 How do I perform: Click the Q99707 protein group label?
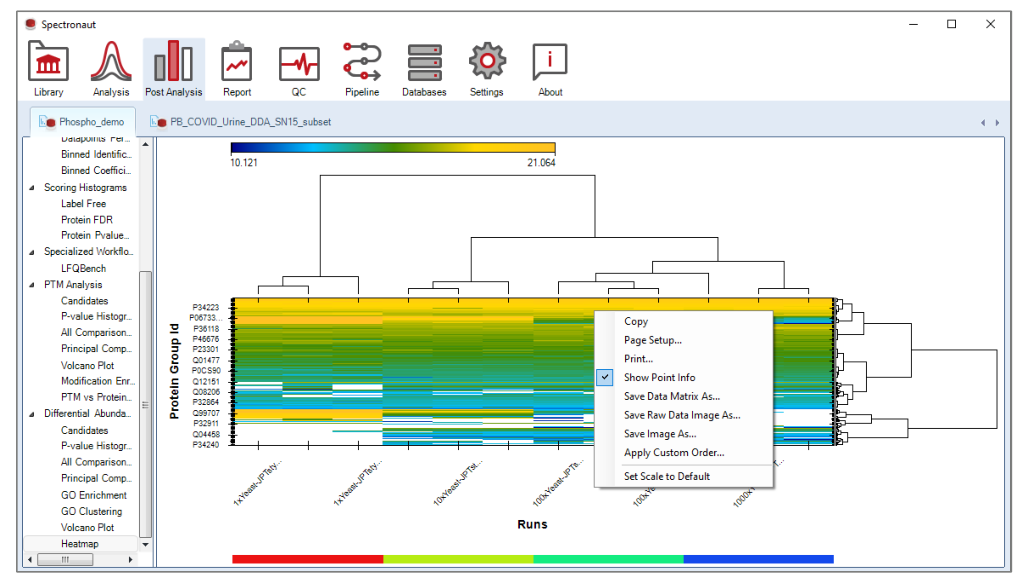pyautogui.click(x=205, y=413)
